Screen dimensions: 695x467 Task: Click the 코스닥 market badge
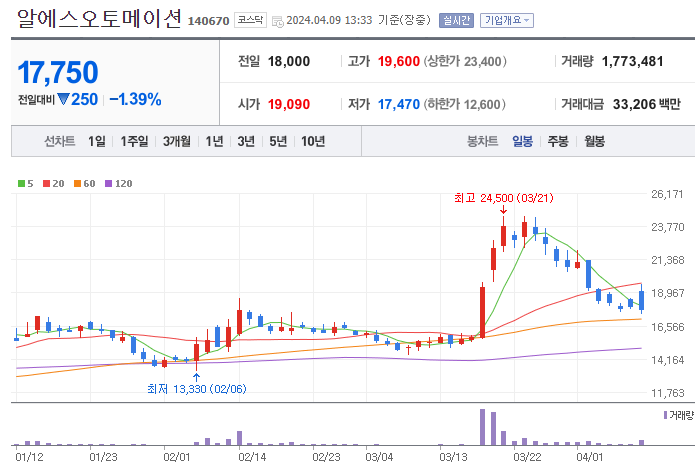click(x=250, y=20)
